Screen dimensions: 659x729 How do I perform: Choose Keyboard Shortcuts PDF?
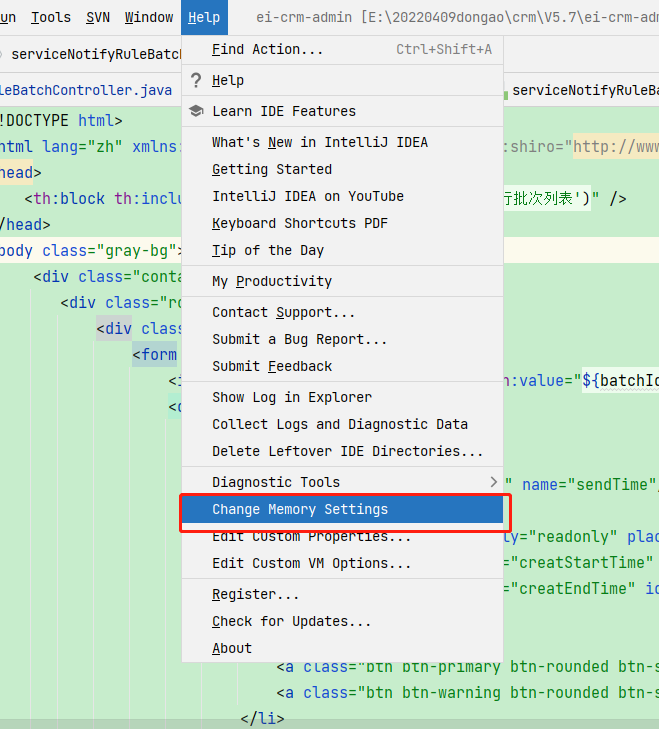(x=342, y=223)
